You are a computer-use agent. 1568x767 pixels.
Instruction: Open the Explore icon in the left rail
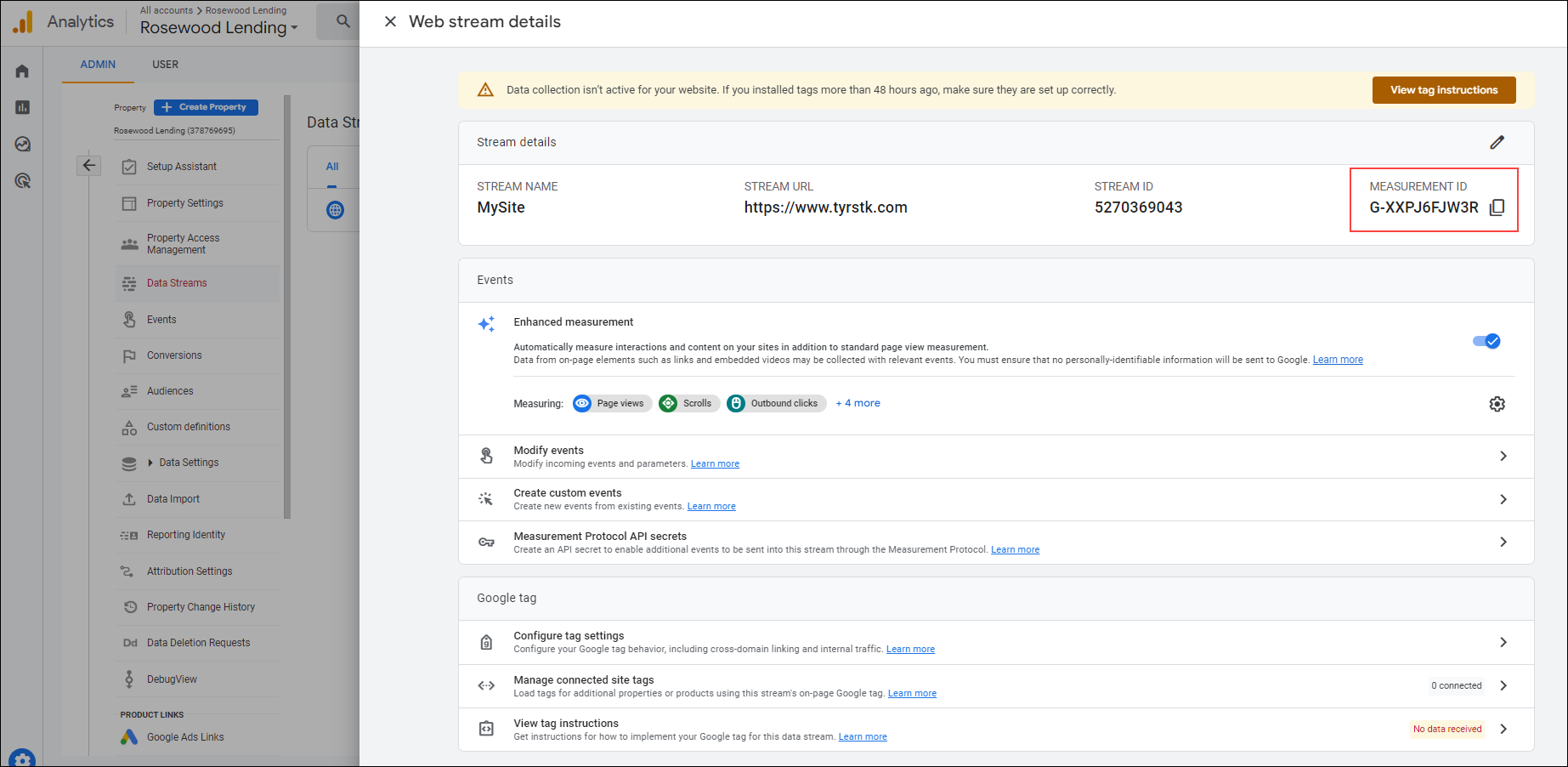point(22,144)
